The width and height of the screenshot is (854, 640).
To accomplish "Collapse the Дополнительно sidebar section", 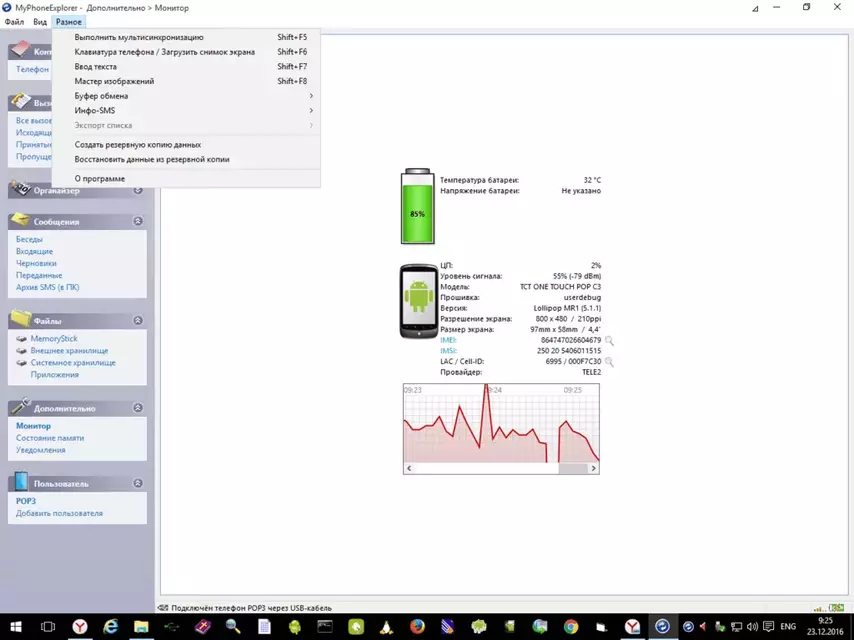I will (x=138, y=408).
